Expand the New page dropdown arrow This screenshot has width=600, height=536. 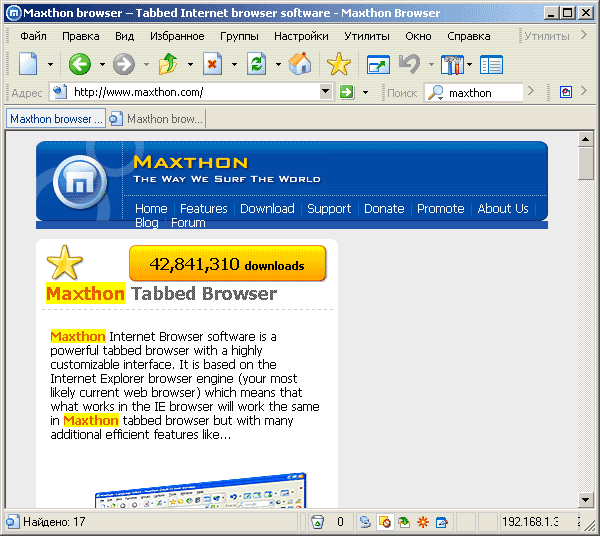tap(50, 64)
